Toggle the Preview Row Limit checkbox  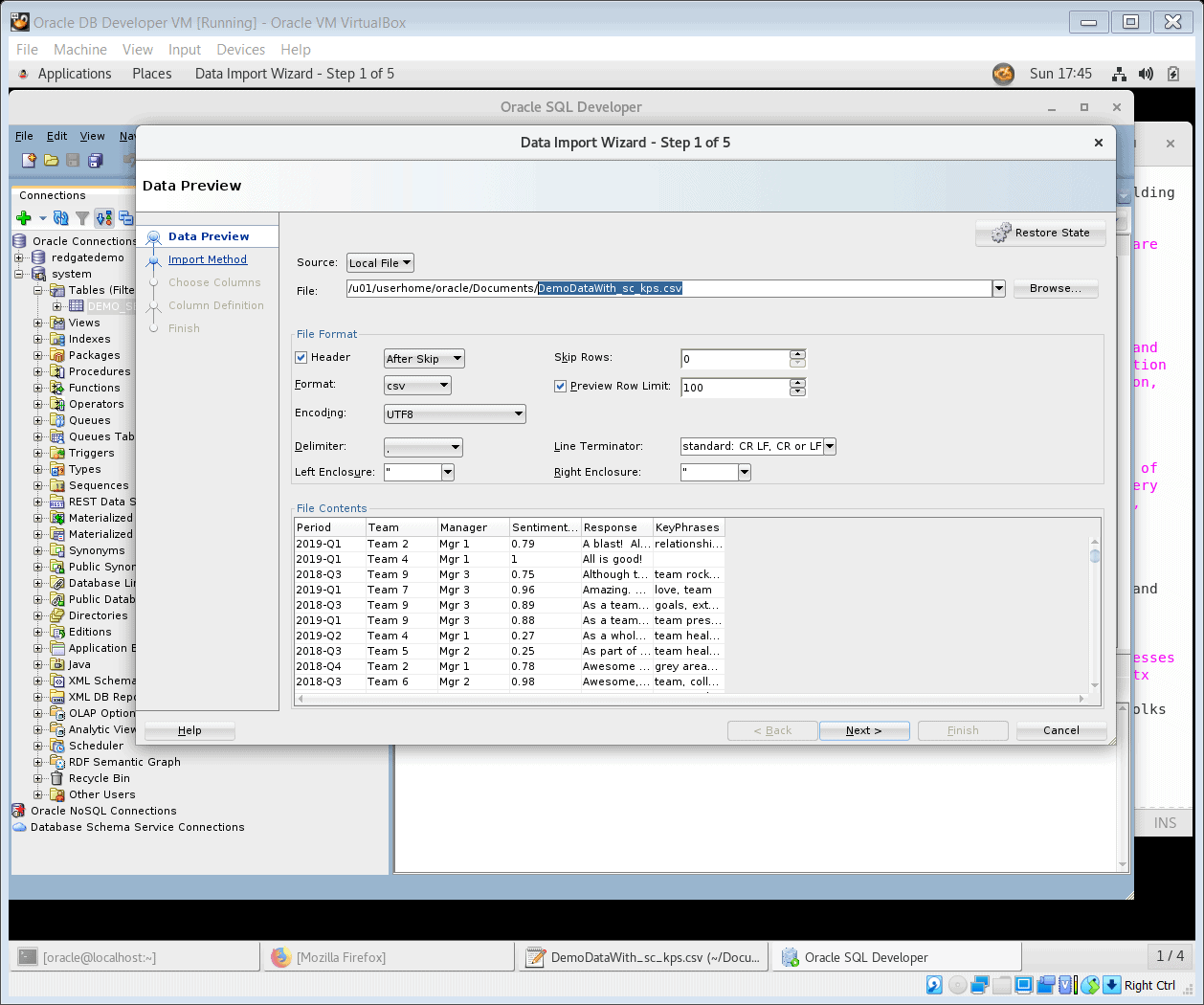tap(561, 386)
